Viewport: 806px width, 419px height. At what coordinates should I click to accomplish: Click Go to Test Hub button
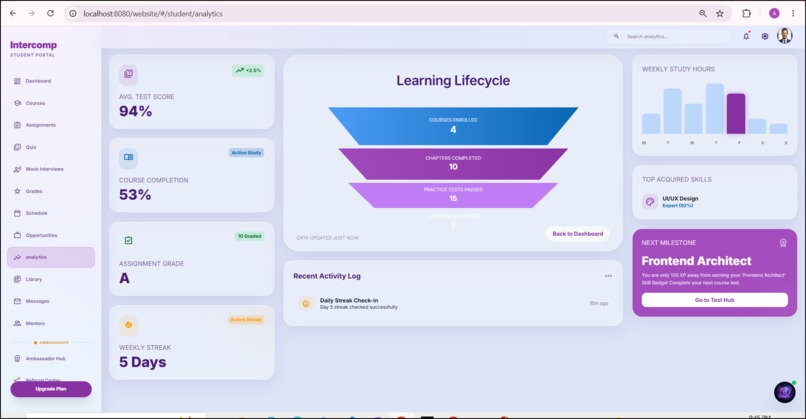pos(715,300)
